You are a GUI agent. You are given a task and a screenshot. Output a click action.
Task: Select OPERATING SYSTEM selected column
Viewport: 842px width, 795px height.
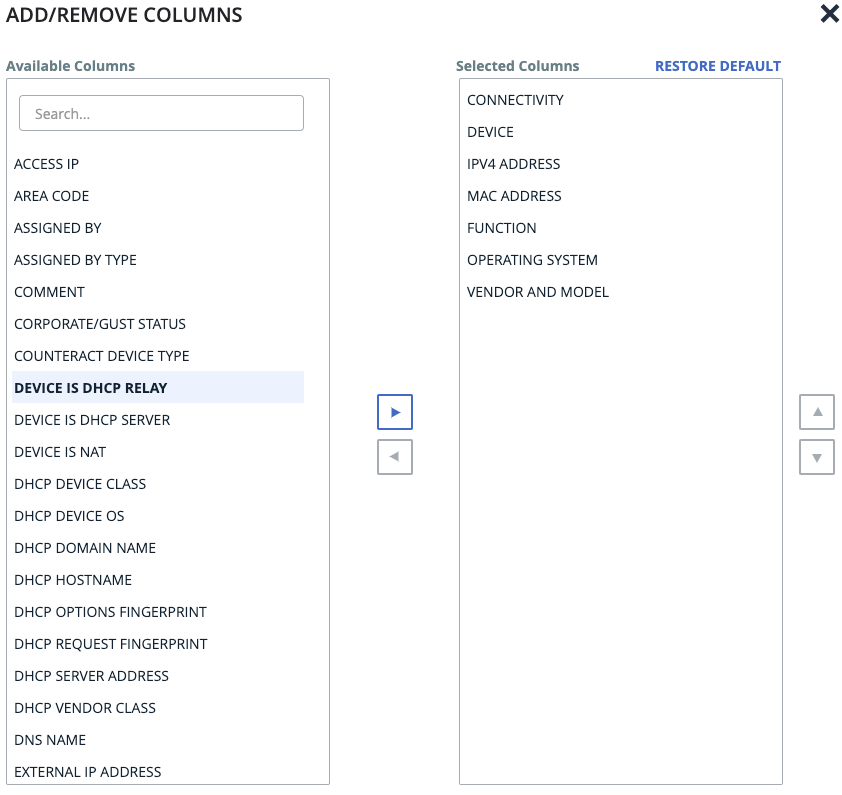(532, 260)
